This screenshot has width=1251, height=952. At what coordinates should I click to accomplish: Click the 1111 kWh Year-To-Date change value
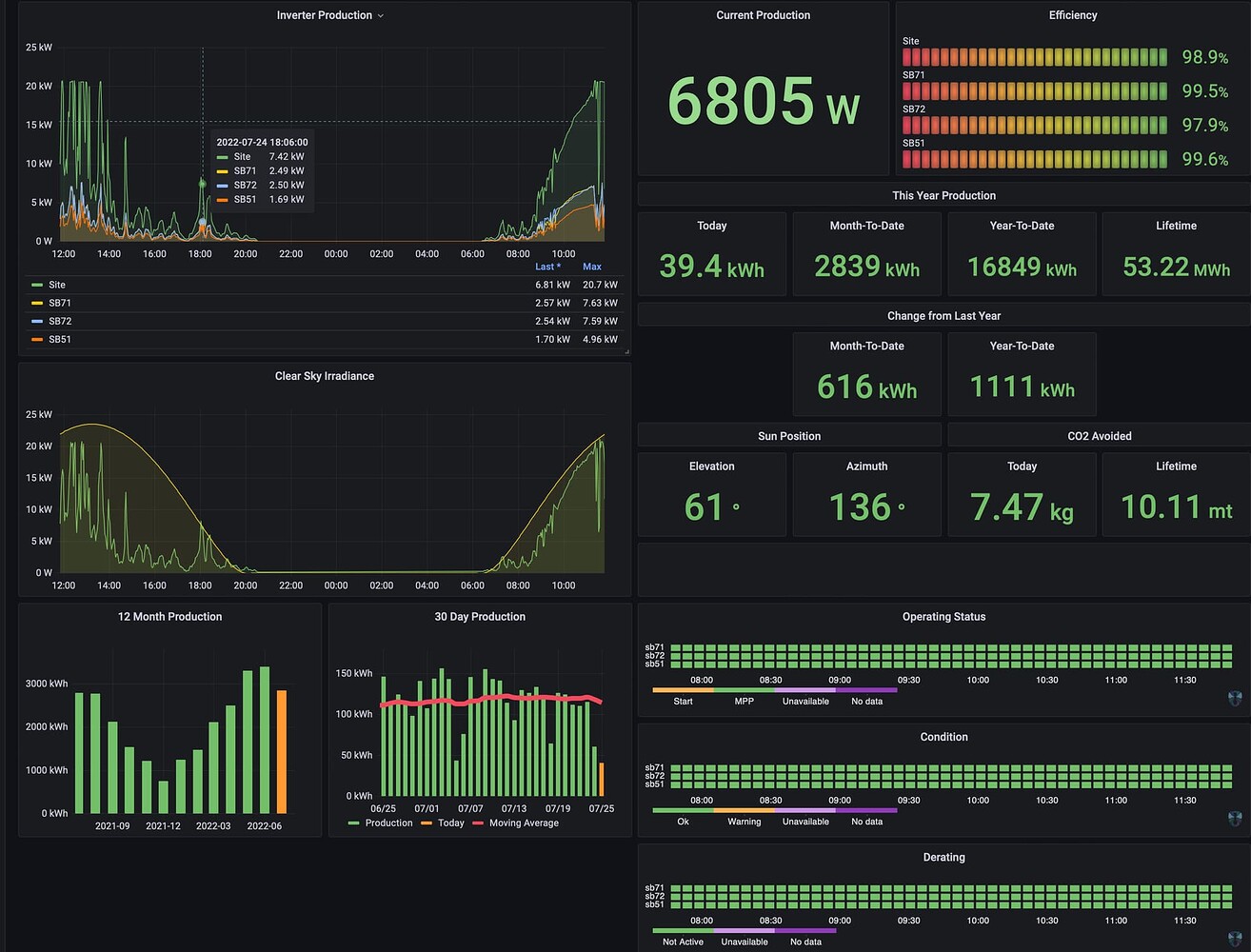coord(1022,387)
